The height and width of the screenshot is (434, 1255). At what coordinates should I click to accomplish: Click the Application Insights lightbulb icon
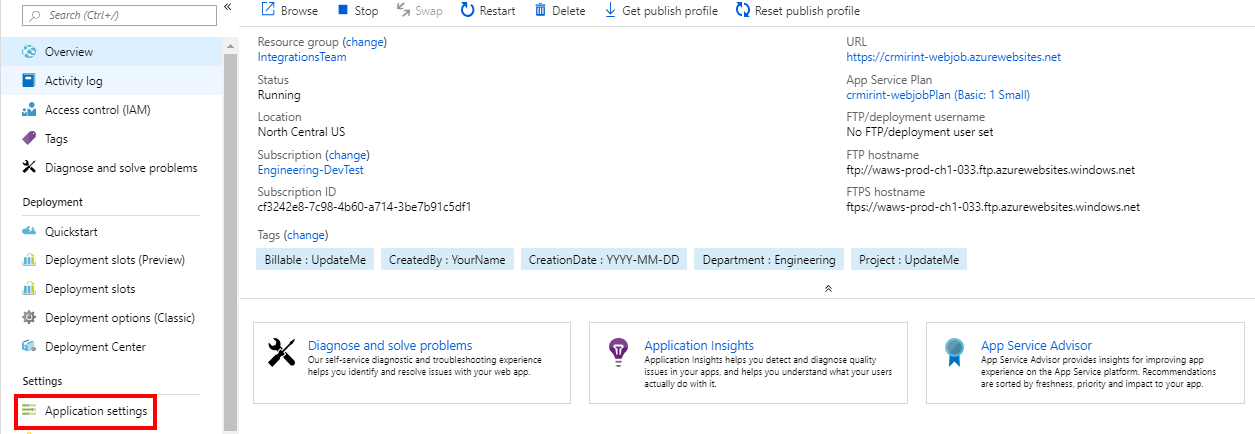pyautogui.click(x=619, y=351)
